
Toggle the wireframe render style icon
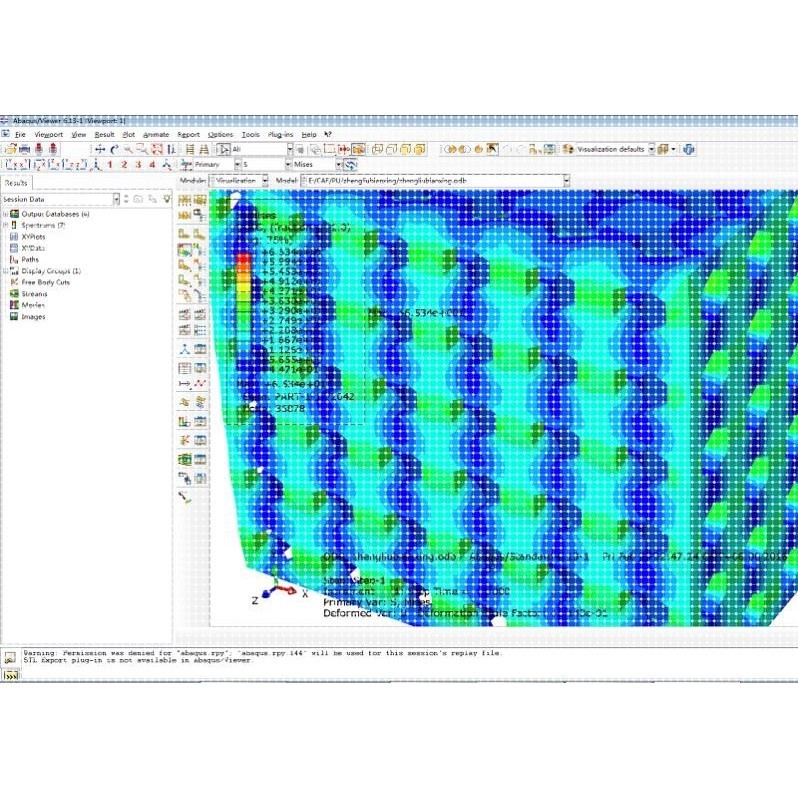377,149
